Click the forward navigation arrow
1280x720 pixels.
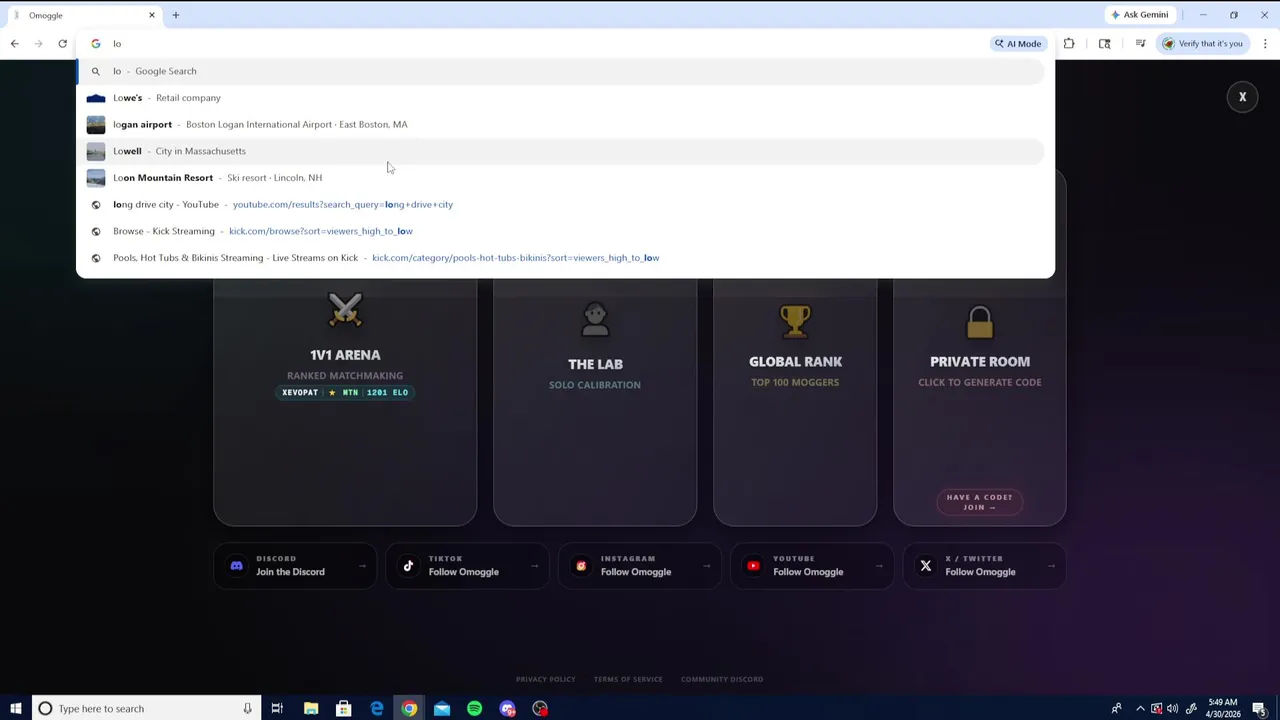tap(38, 43)
